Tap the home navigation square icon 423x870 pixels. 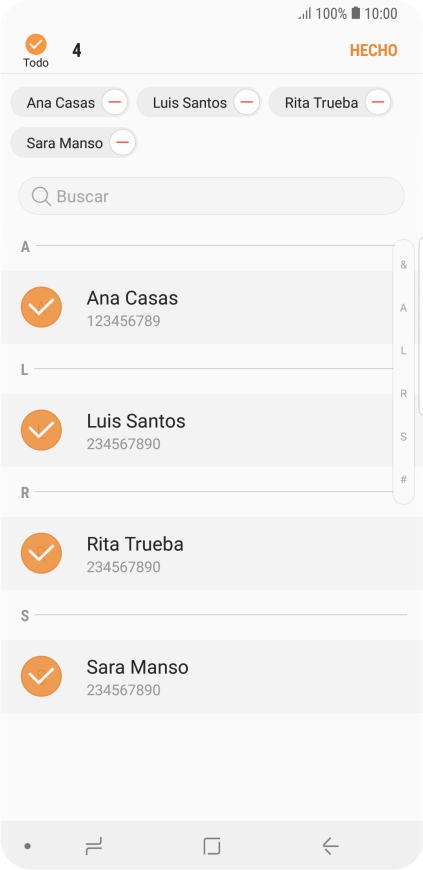click(x=212, y=846)
